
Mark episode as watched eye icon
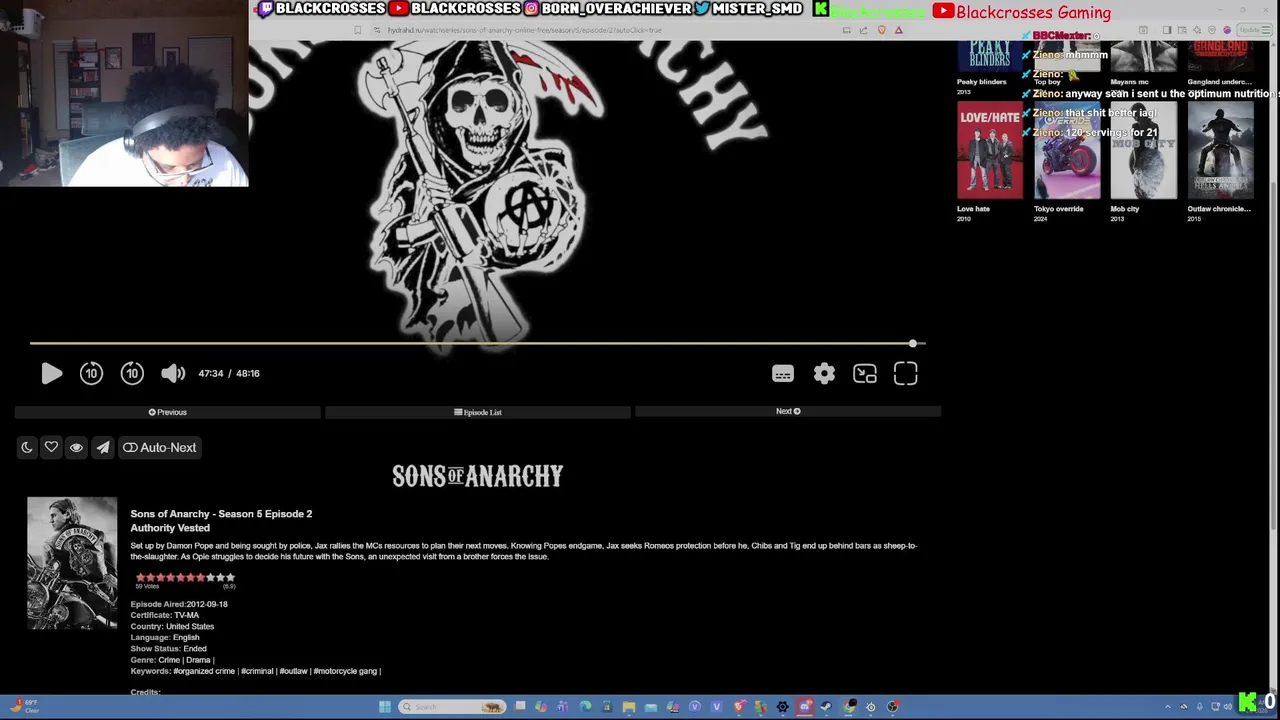(76, 447)
